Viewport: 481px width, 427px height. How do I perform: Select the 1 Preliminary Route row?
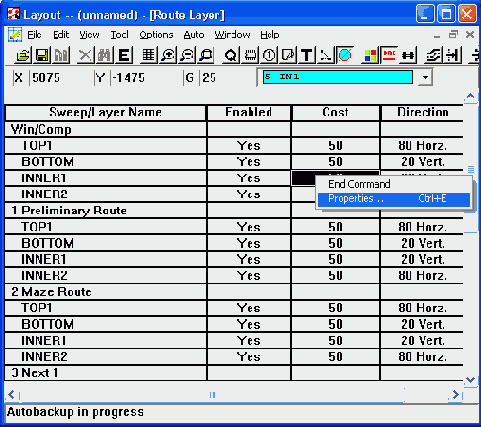click(x=105, y=210)
